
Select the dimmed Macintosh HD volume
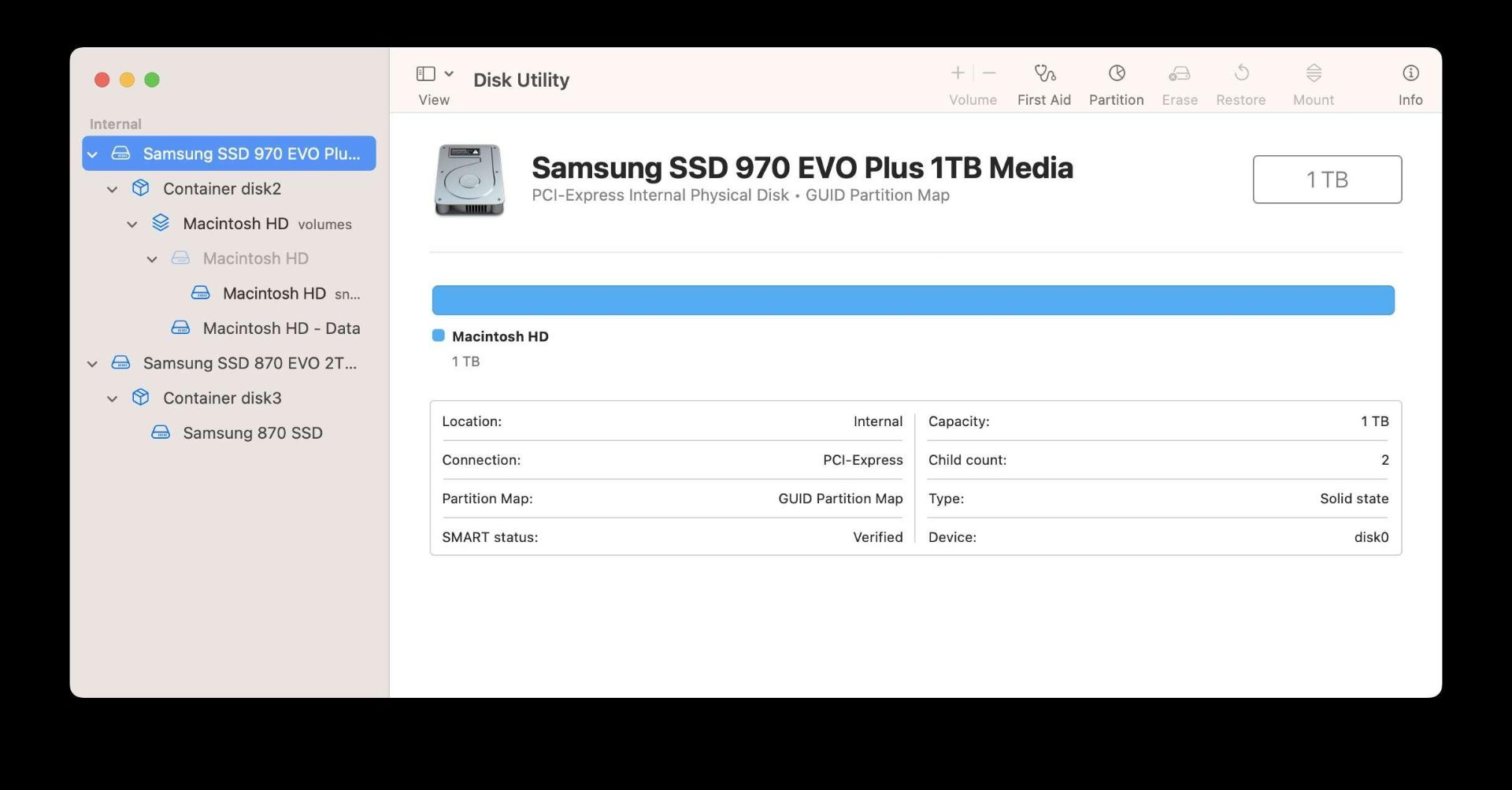[x=229, y=258]
